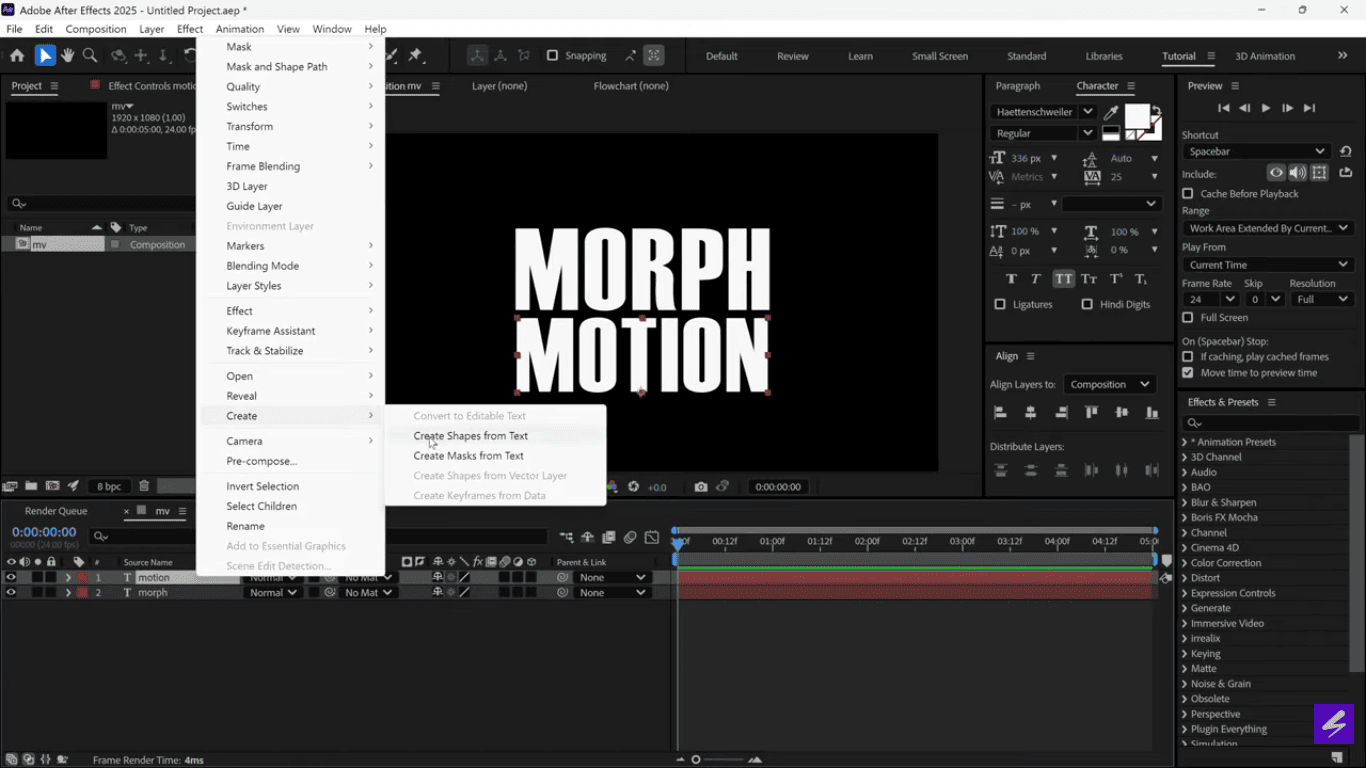Toggle Include Overlays in preview
Screen dimensions: 1366x768
point(1320,173)
